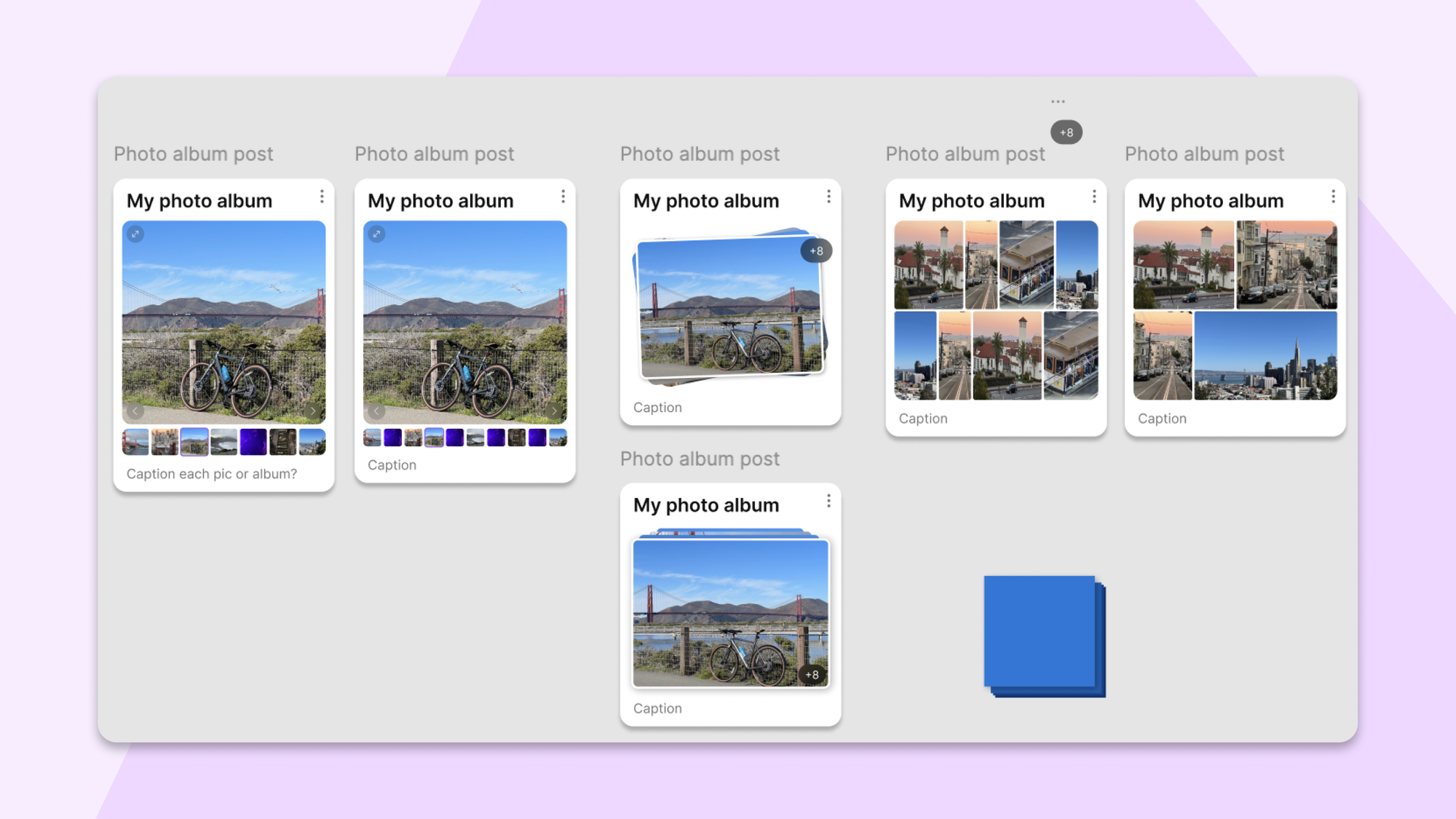Go to previous photo in first album card
Image resolution: width=1456 pixels, height=819 pixels.
(135, 411)
